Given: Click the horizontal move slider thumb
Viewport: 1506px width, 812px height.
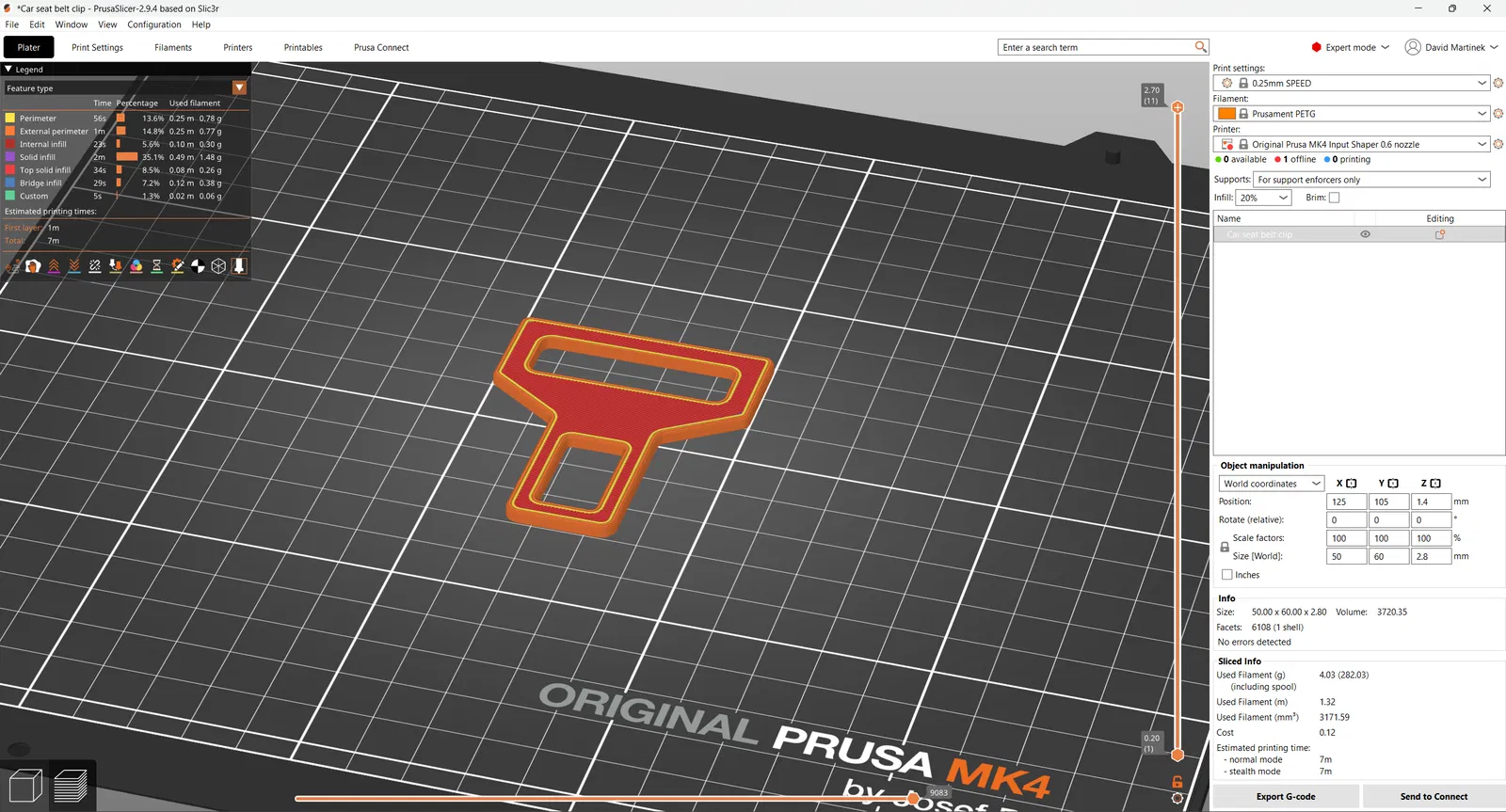Looking at the screenshot, I should [x=913, y=799].
